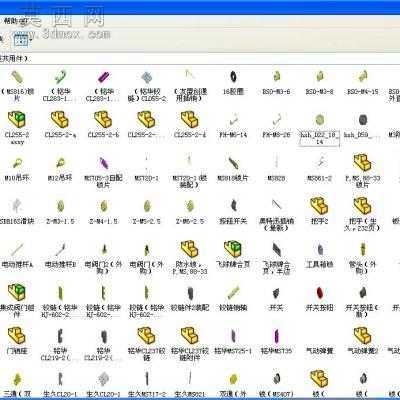
Task: Select the MS705-3自配锁片 file
Action: click(x=103, y=163)
